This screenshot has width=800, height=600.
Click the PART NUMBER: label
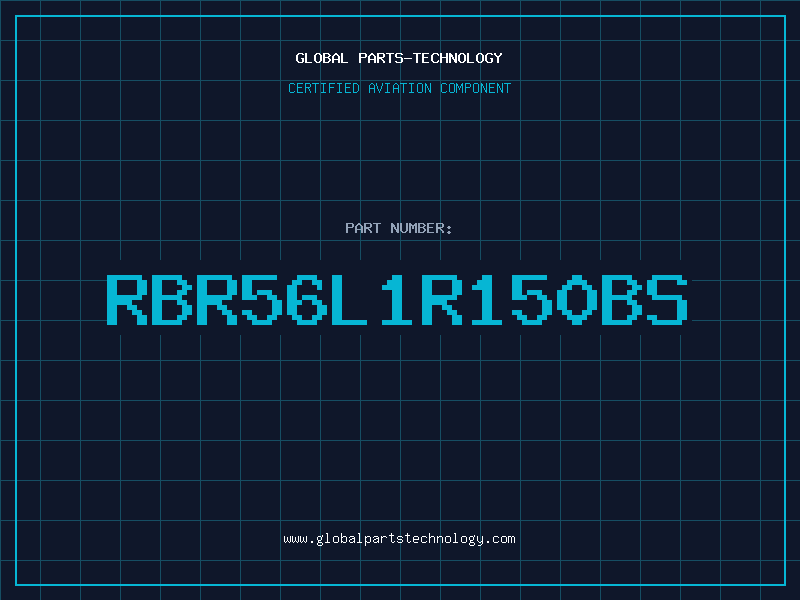coord(399,228)
